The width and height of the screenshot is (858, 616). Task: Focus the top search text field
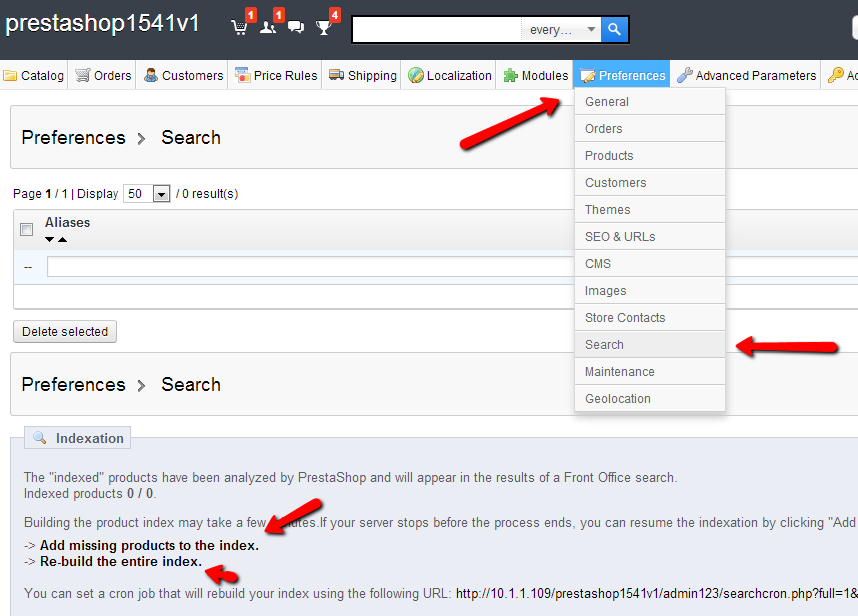(437, 30)
